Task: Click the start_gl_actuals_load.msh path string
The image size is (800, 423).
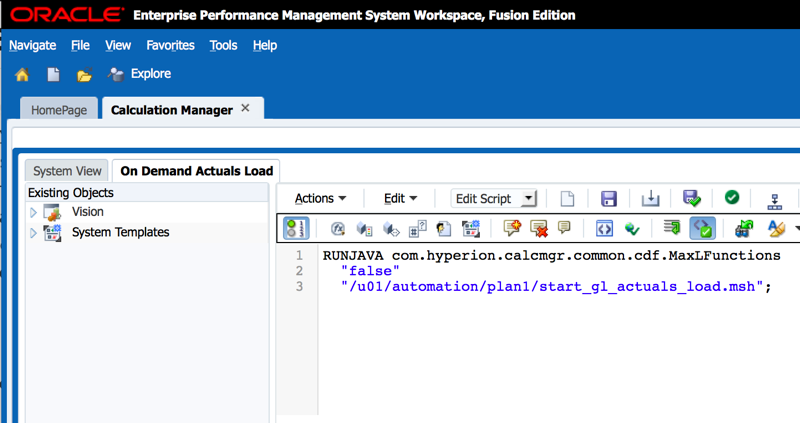Action: click(x=552, y=287)
